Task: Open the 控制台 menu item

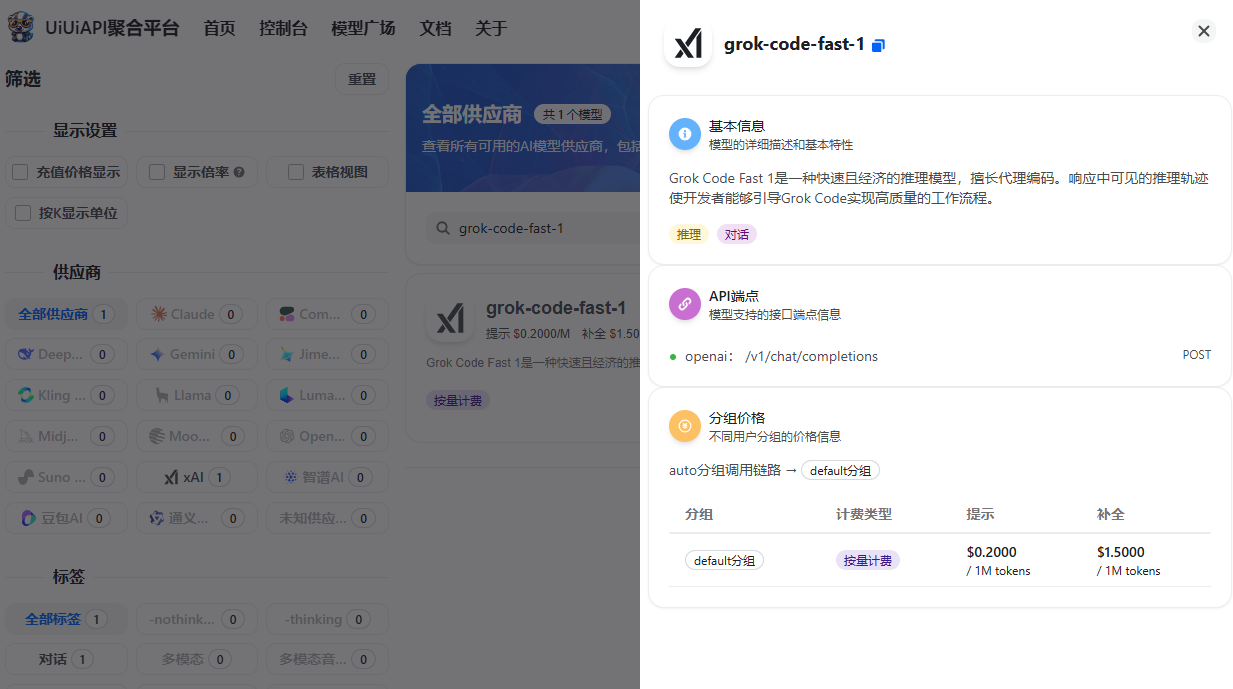Action: (283, 28)
